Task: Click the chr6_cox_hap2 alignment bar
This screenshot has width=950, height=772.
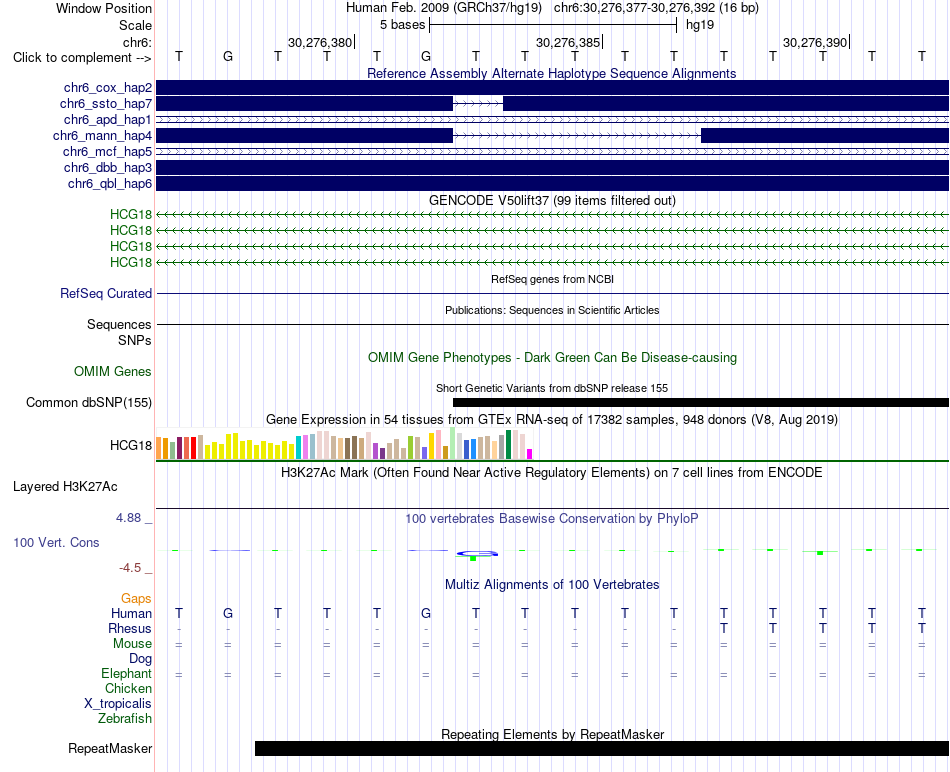Action: click(553, 88)
